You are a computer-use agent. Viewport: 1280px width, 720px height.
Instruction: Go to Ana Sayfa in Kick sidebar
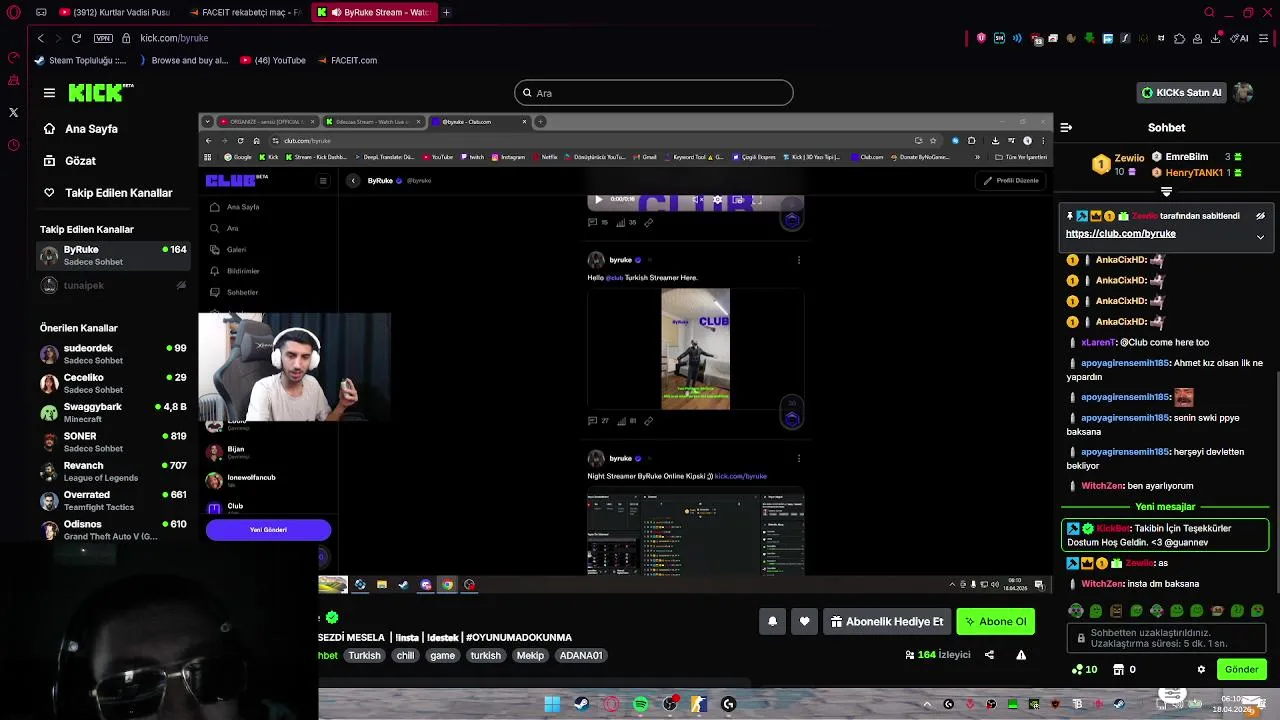click(80, 129)
